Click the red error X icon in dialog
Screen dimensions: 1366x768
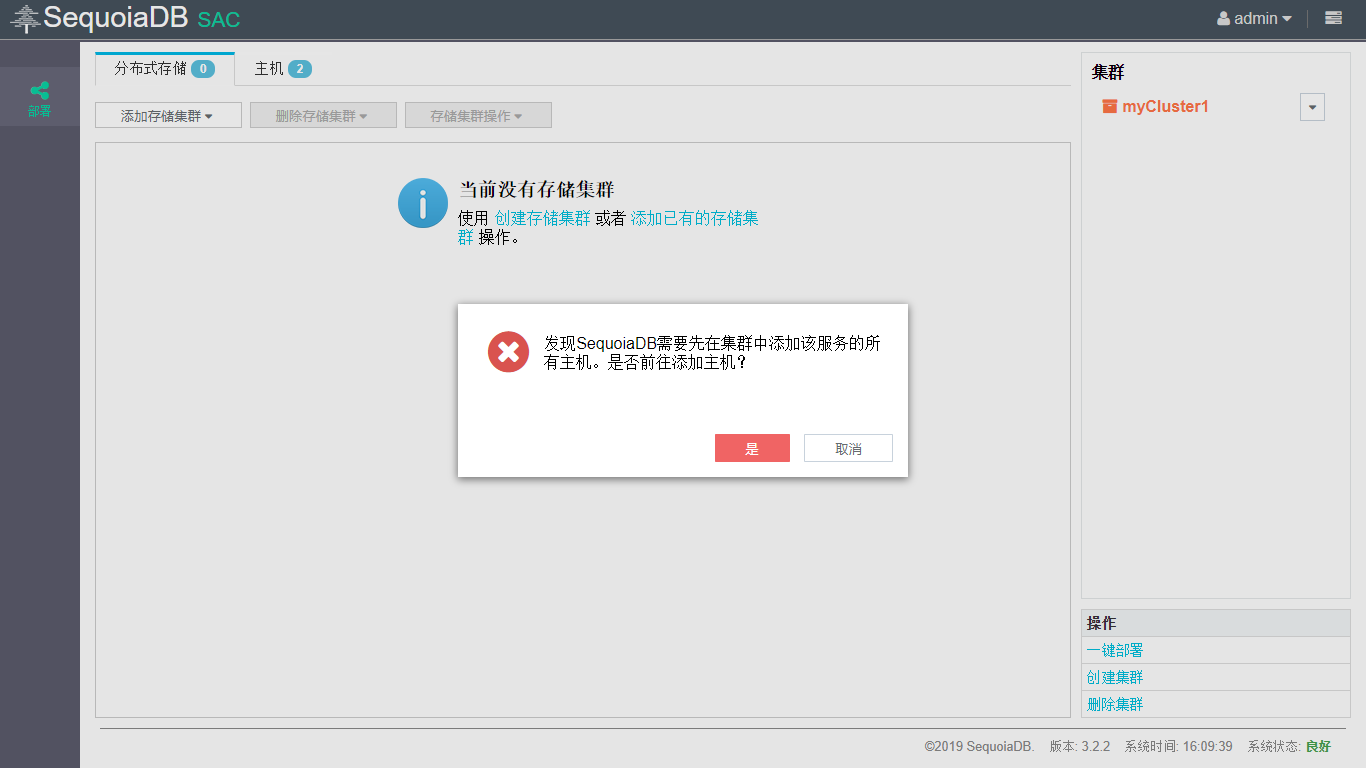coord(508,351)
